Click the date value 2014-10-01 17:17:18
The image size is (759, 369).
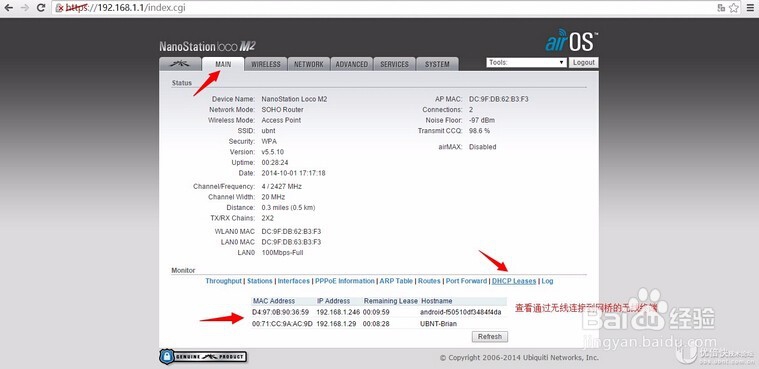(x=293, y=173)
